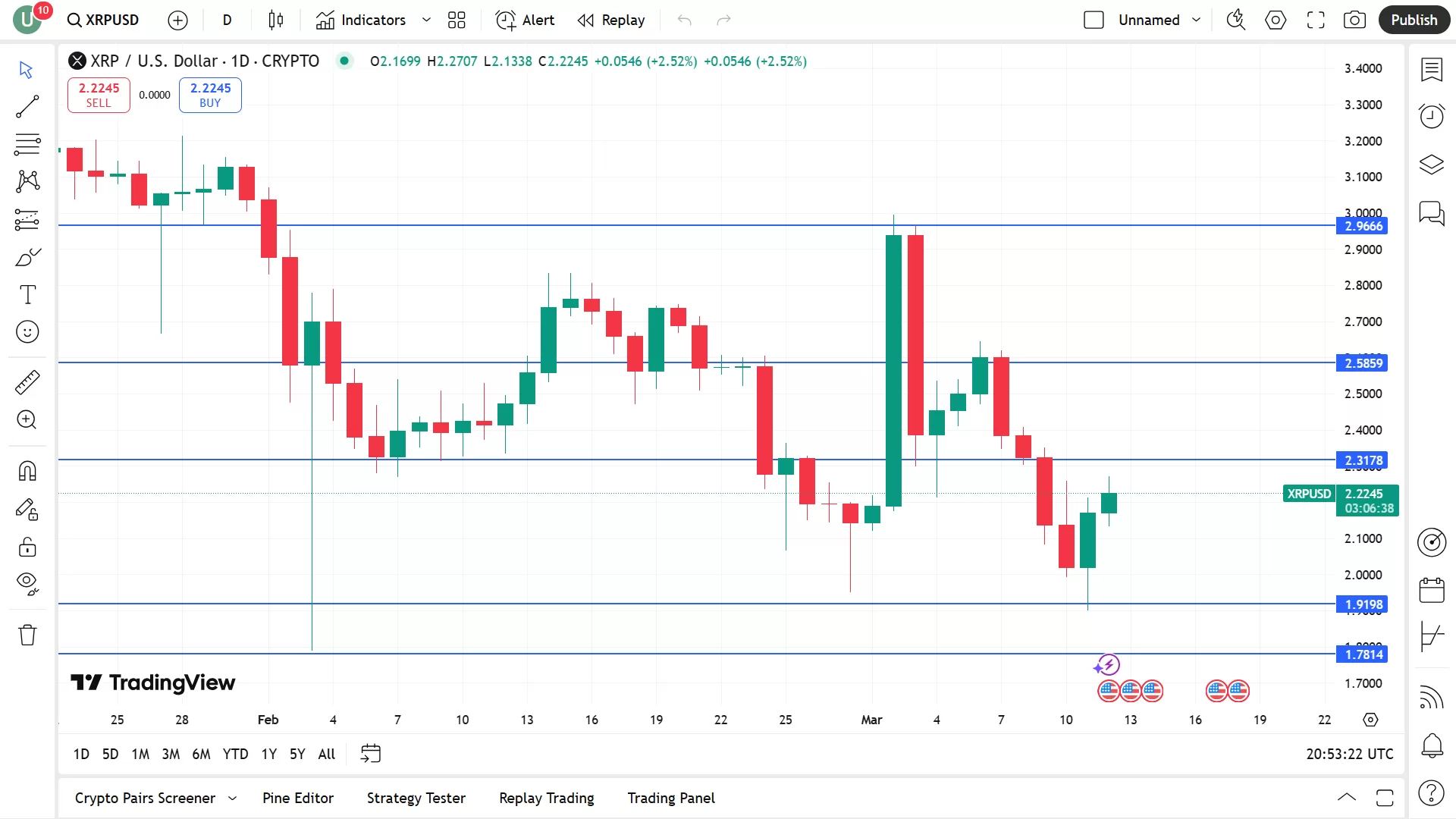Switch to the Strategy Tester tab
Viewport: 1456px width, 819px height.
pos(416,797)
